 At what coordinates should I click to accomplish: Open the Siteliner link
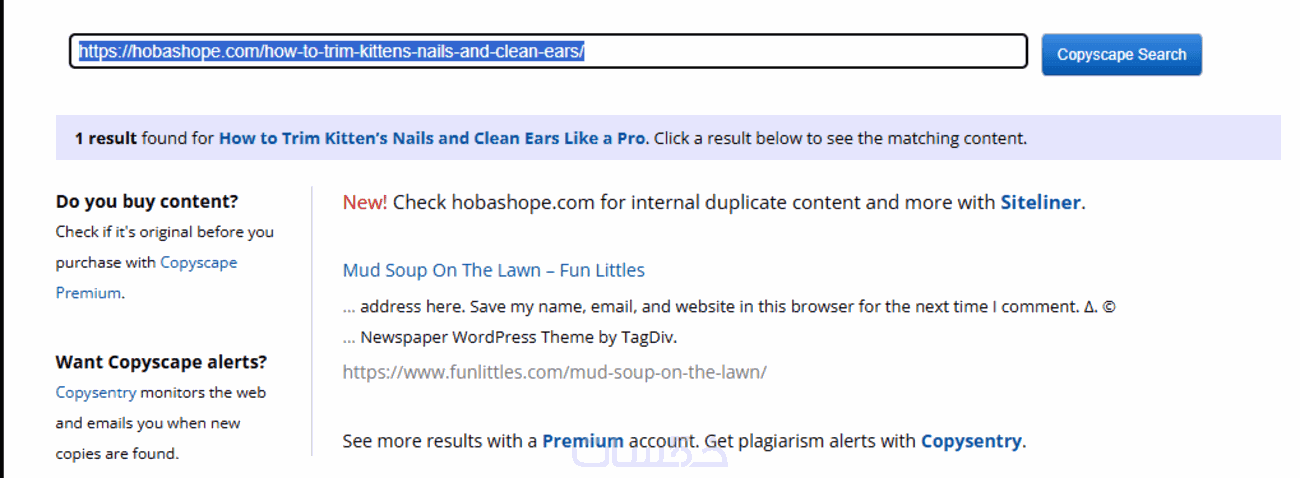coord(1040,202)
